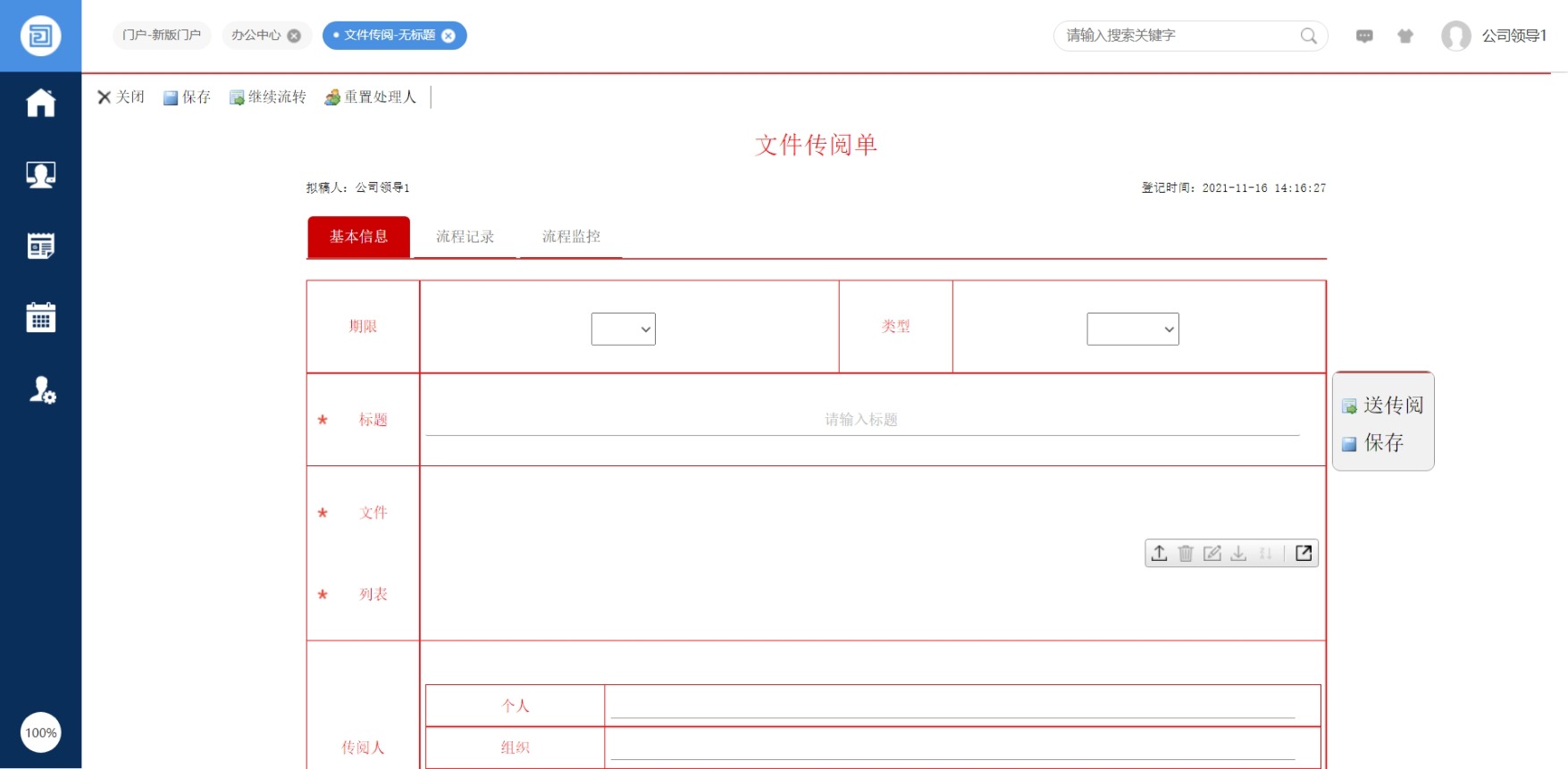
Task: Click the edit file icon
Action: 1212,553
